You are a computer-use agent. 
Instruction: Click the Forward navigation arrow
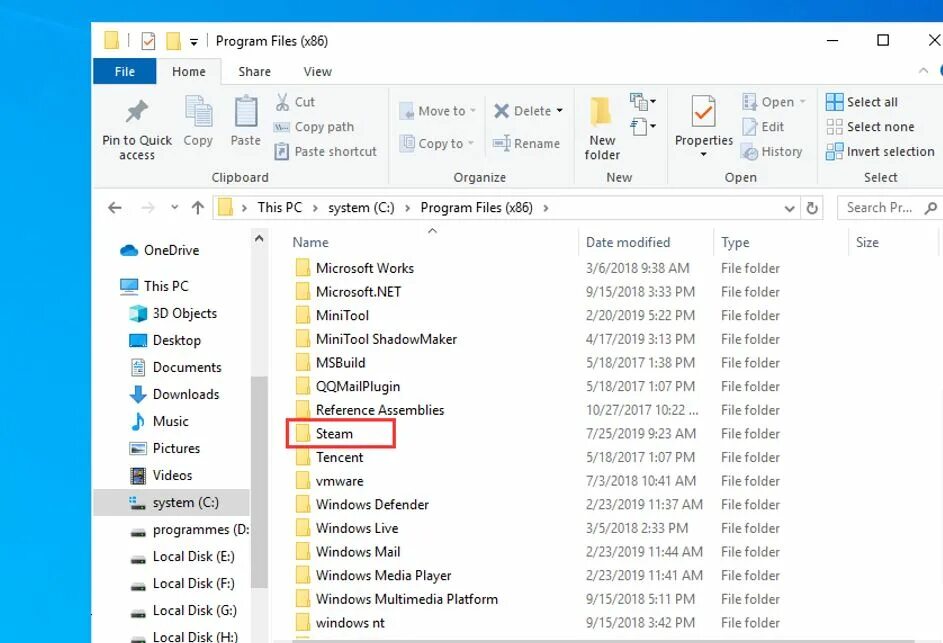(x=147, y=208)
